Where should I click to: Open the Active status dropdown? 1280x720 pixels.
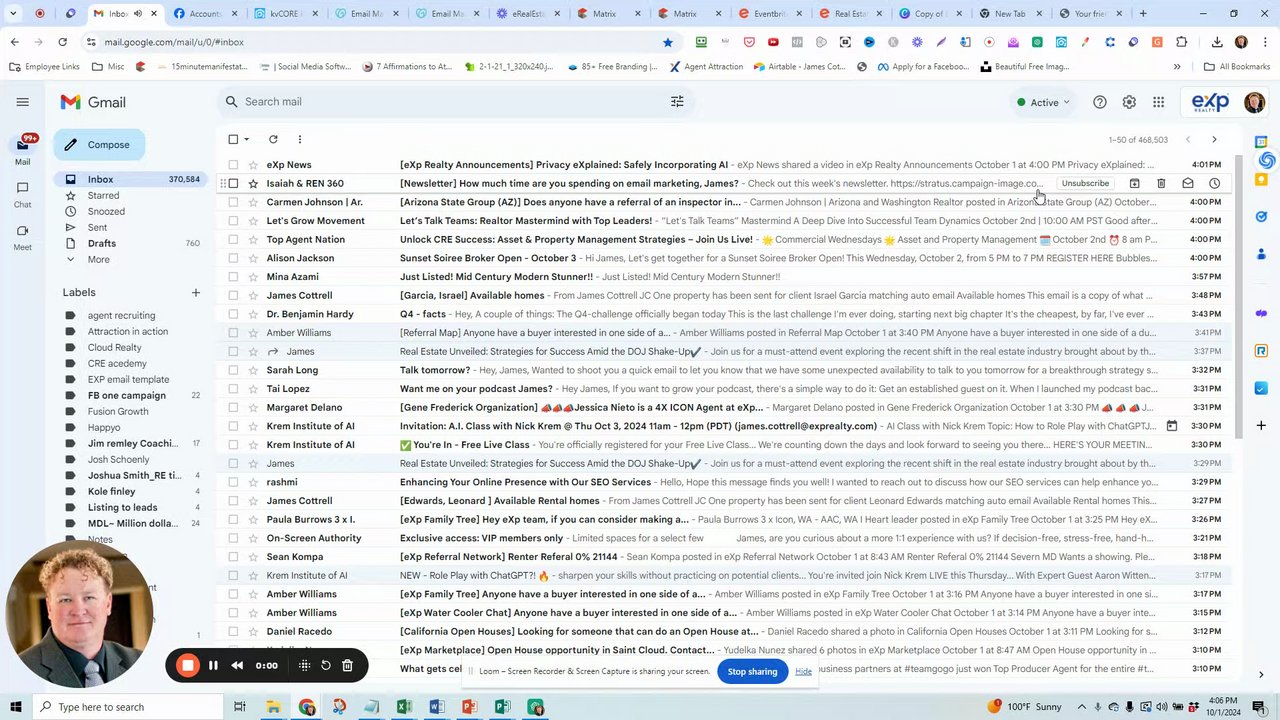click(x=1043, y=102)
